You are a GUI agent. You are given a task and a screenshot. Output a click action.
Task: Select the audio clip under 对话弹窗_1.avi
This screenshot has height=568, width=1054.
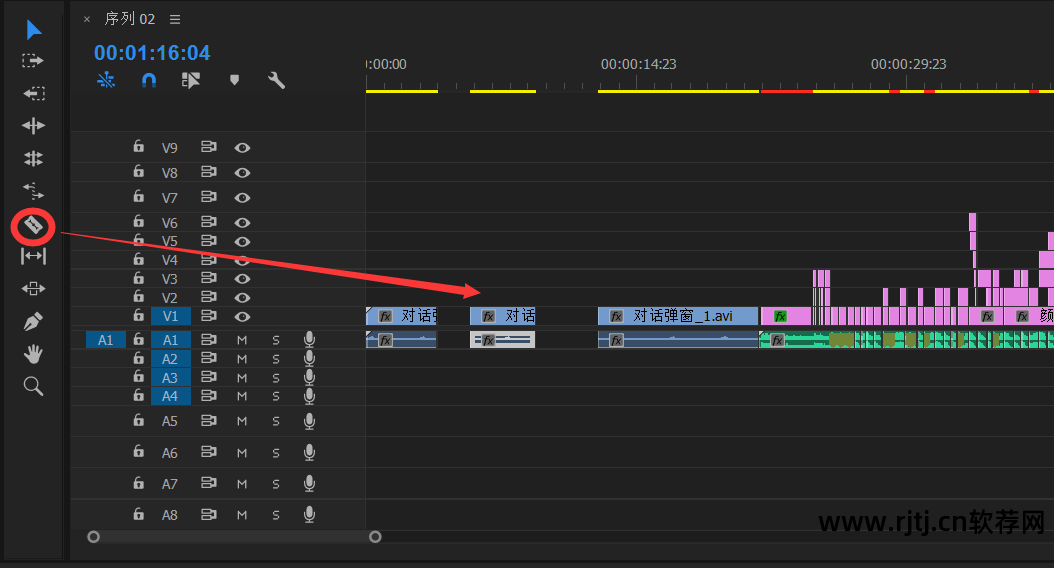click(x=678, y=340)
